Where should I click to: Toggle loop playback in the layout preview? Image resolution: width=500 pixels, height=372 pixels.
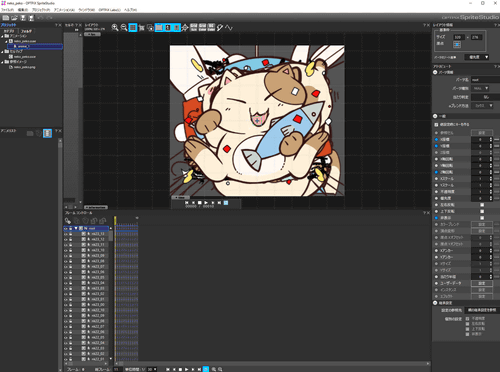[x=226, y=202]
